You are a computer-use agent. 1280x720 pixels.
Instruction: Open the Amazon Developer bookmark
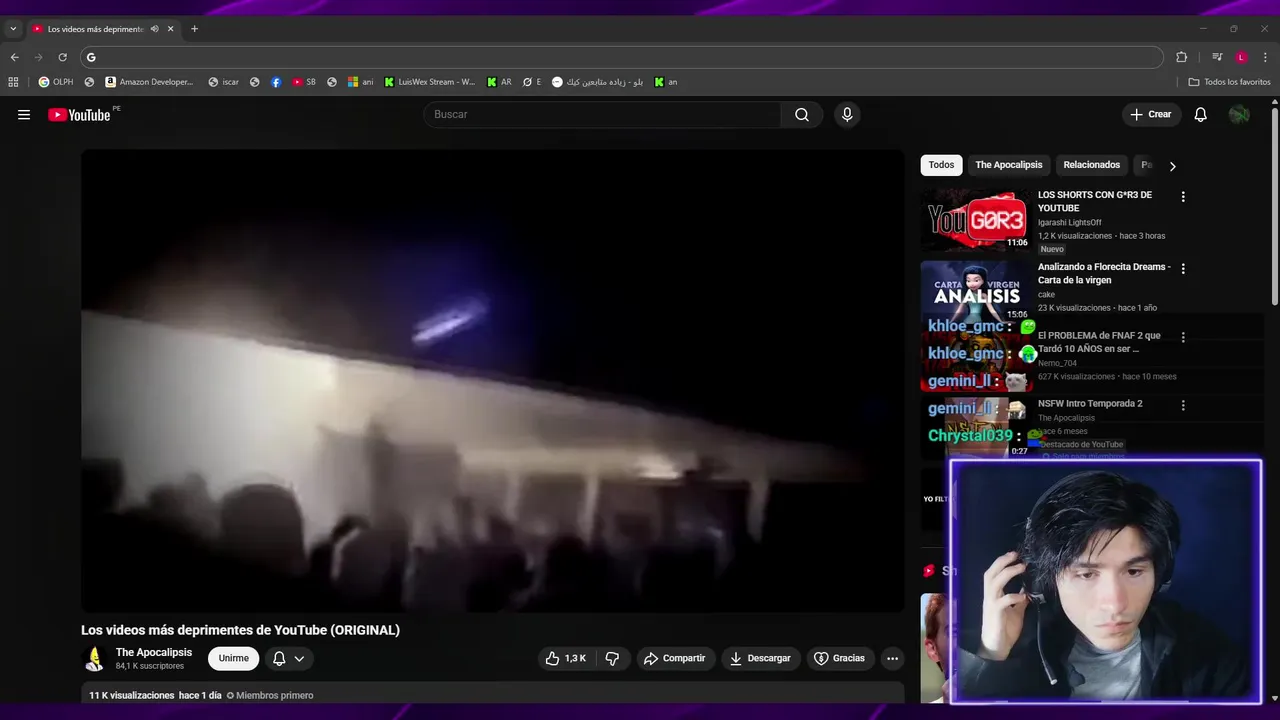[x=149, y=82]
